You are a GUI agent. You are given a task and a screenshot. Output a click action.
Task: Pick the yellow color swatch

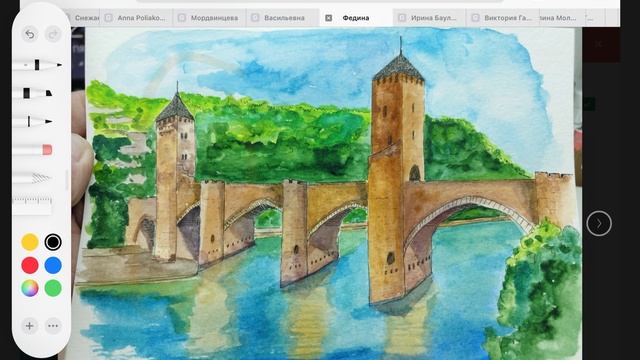(x=30, y=242)
